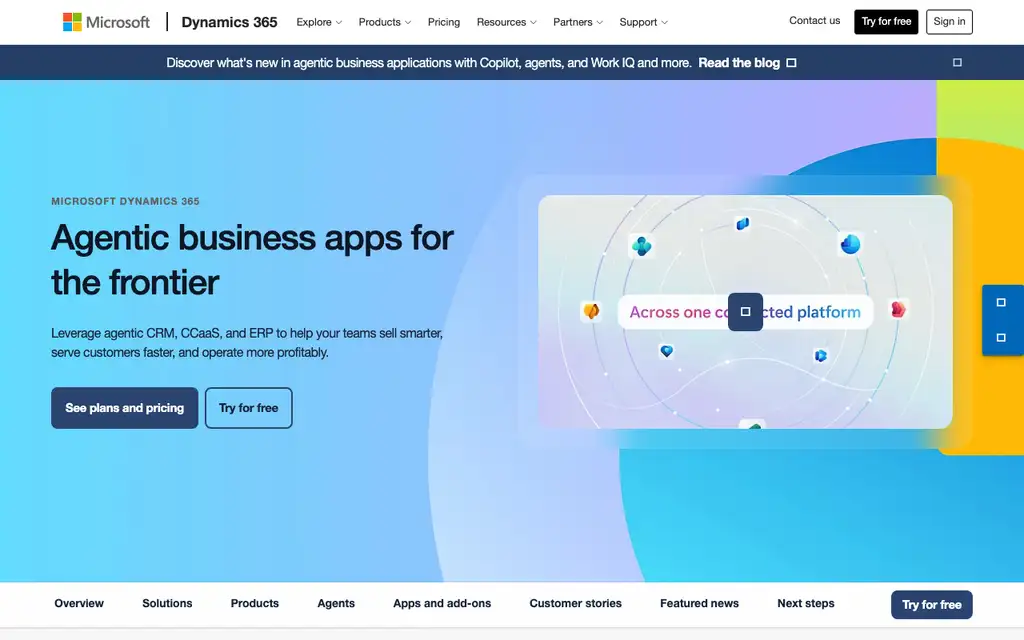Follow the Read the blog link
Screen dimensions: 1024x640
(x=739, y=63)
